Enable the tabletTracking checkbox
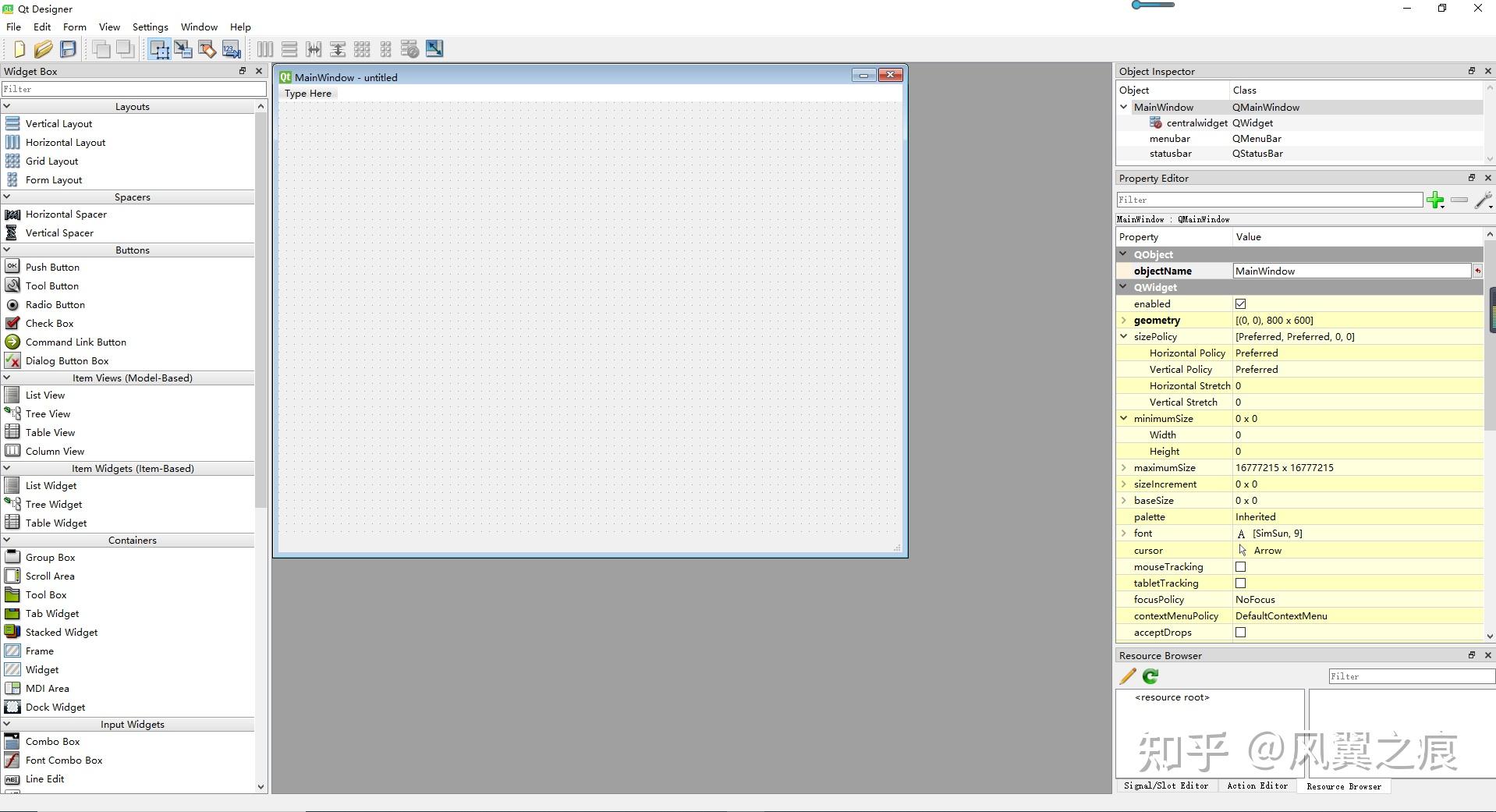The width and height of the screenshot is (1496, 812). coord(1240,583)
